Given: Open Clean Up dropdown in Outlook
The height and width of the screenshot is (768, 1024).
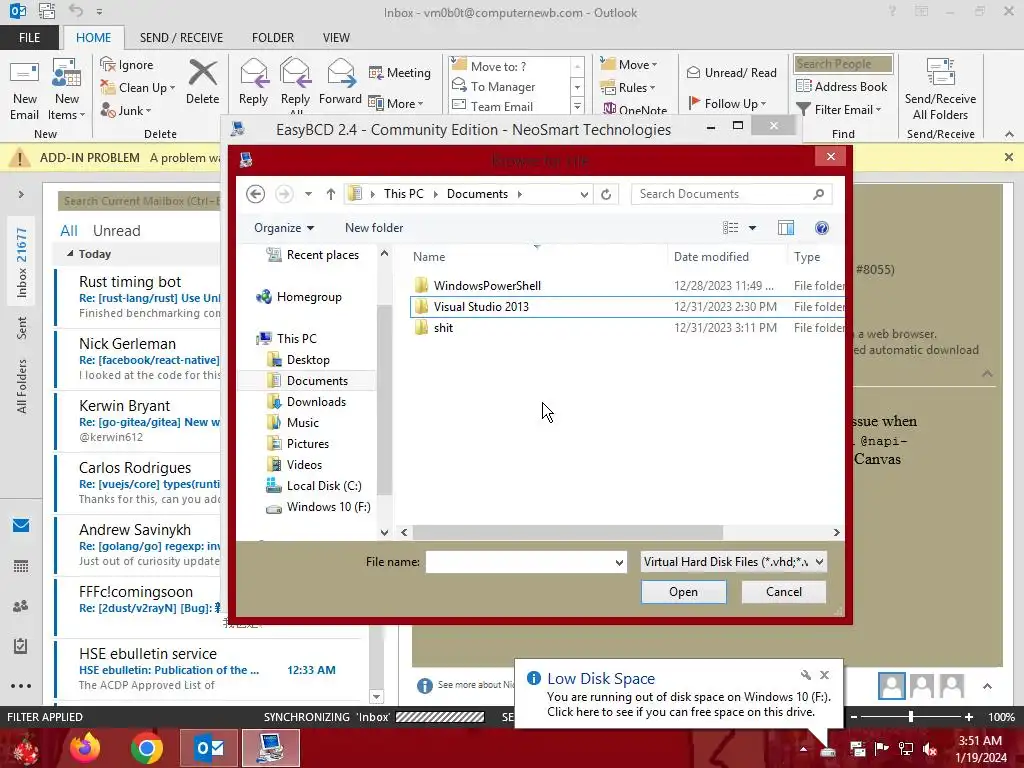Looking at the screenshot, I should [138, 88].
